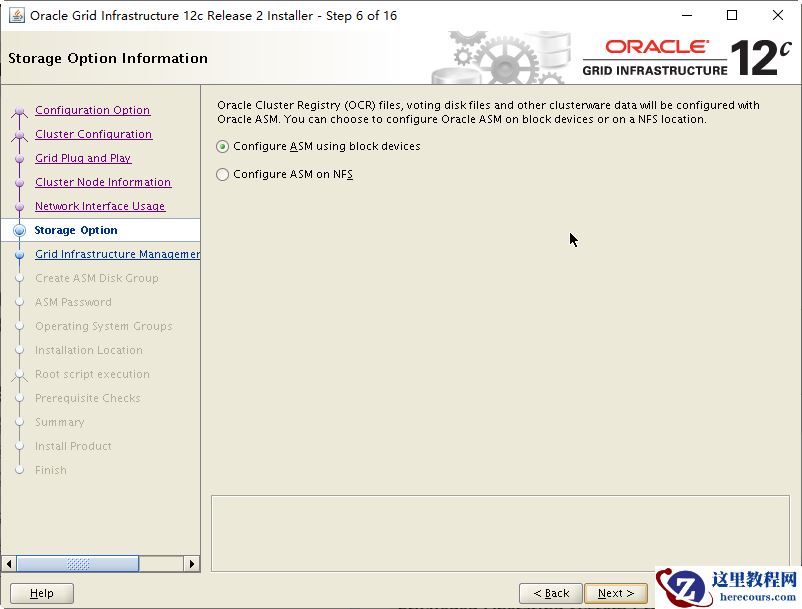This screenshot has width=802, height=609.
Task: Go back with the Back button
Action: click(551, 593)
